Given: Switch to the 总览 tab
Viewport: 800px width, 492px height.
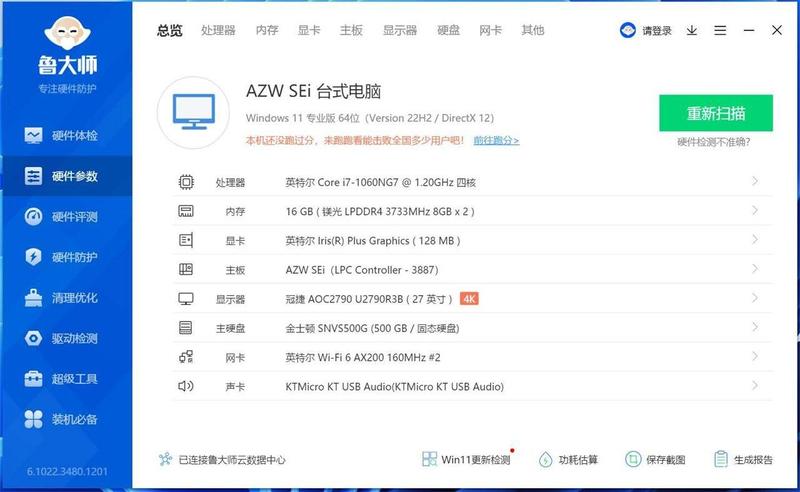Looking at the screenshot, I should (169, 31).
